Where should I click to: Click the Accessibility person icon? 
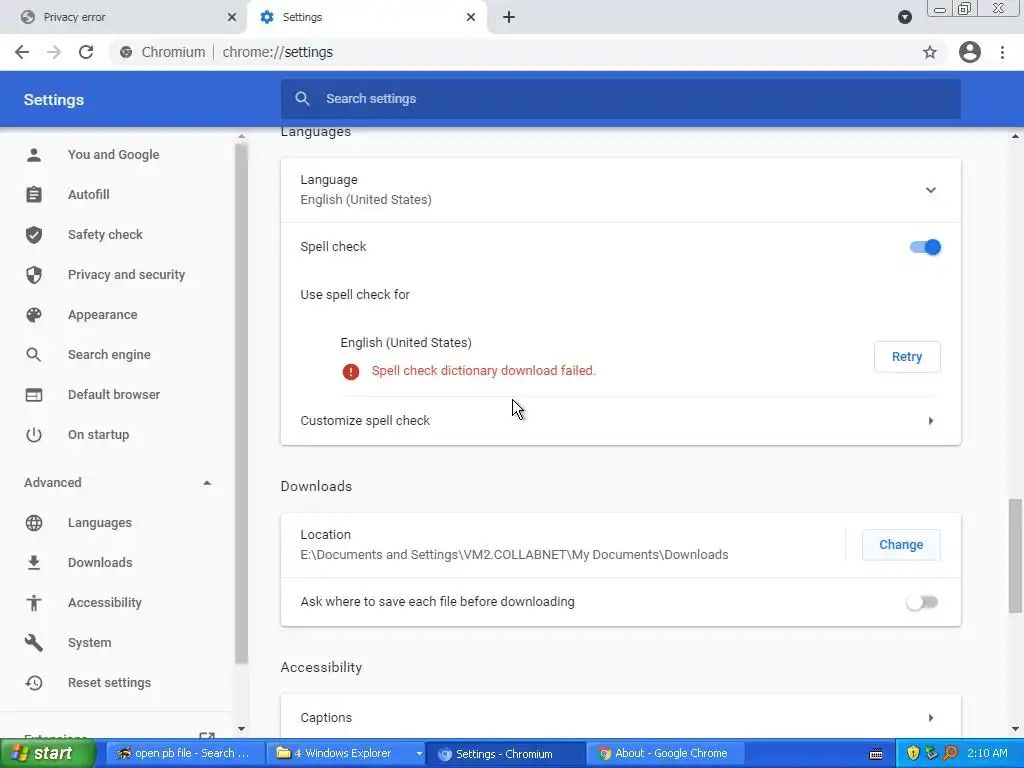click(34, 602)
